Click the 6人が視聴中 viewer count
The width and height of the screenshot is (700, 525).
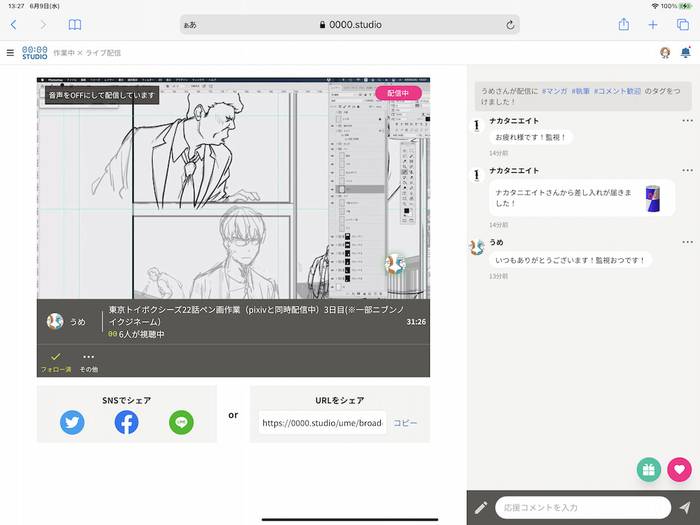coord(137,334)
